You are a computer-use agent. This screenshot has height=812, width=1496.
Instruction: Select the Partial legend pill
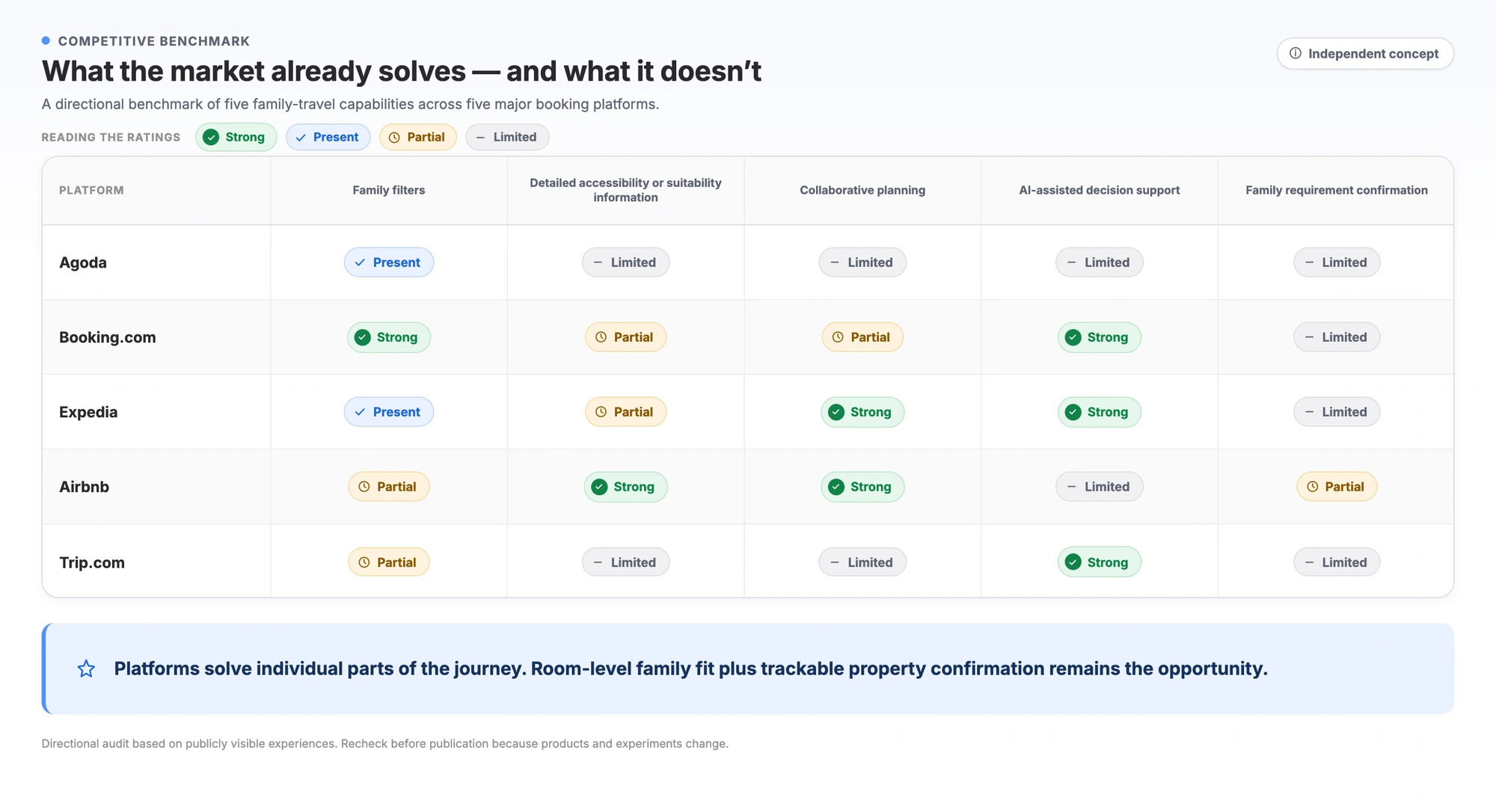click(417, 138)
